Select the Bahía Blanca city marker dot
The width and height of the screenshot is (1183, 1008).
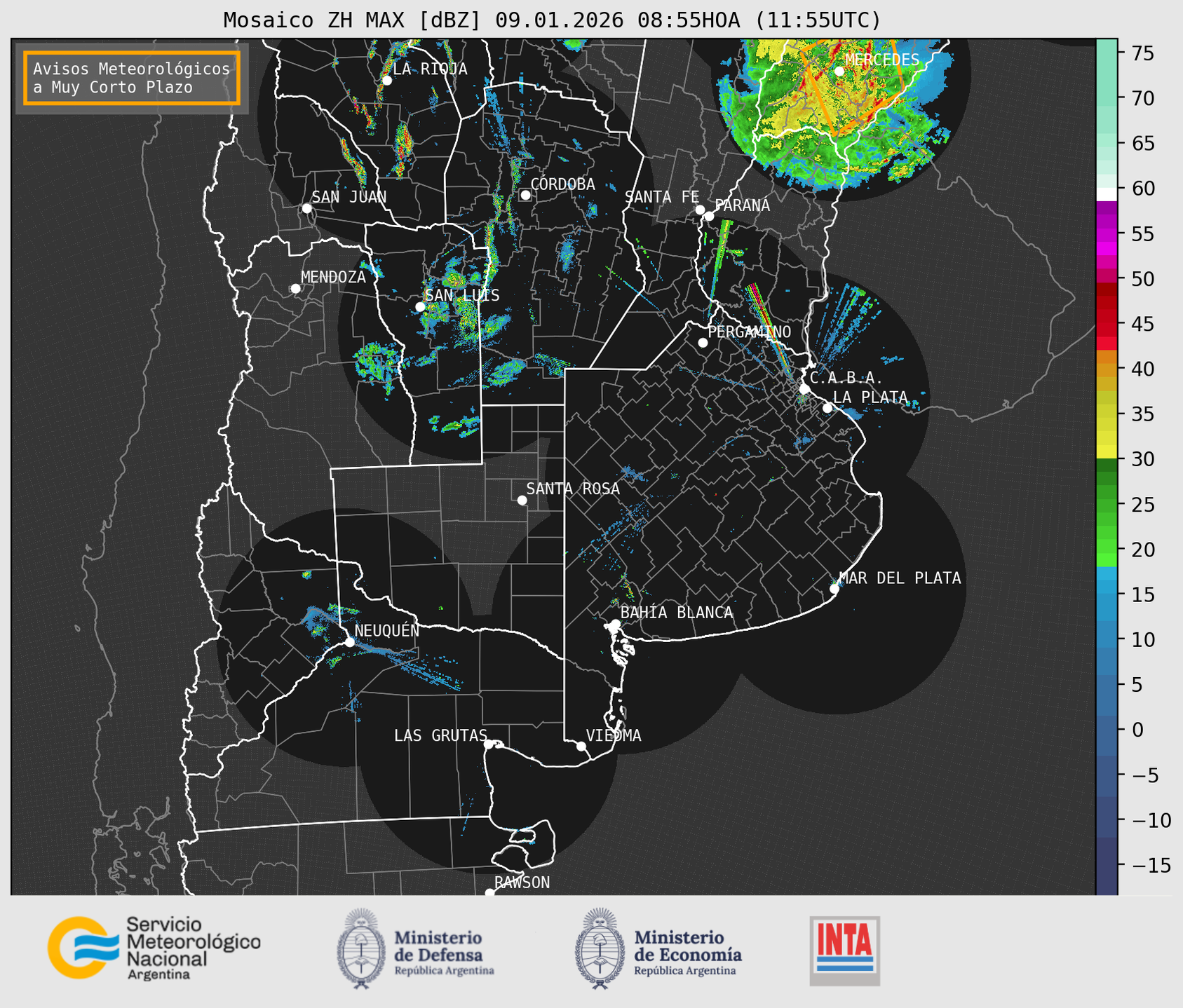point(615,624)
